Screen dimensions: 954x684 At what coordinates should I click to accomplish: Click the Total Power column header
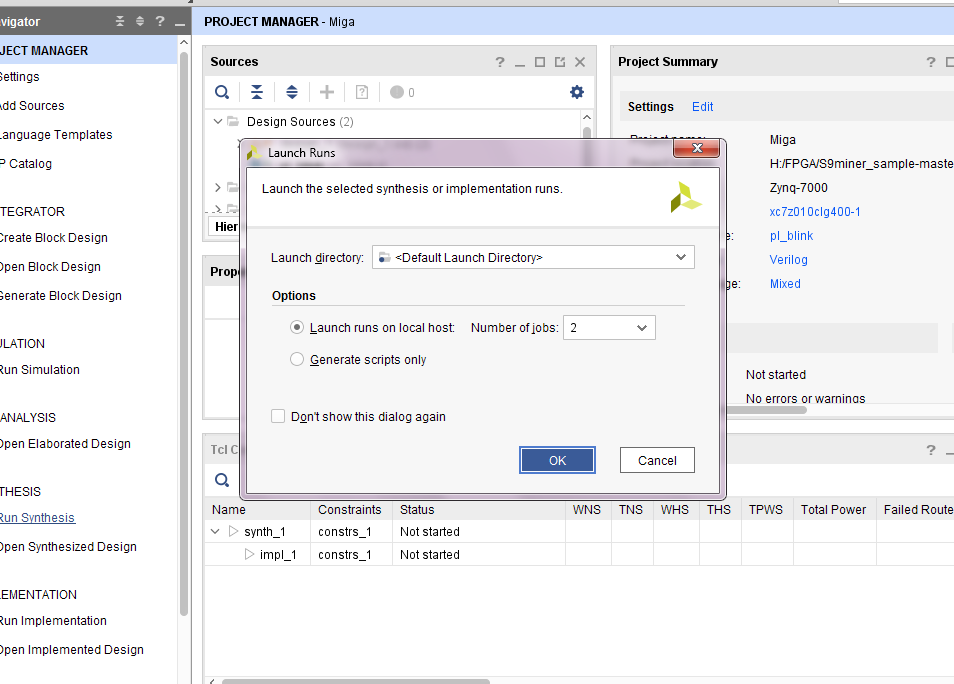tap(834, 510)
